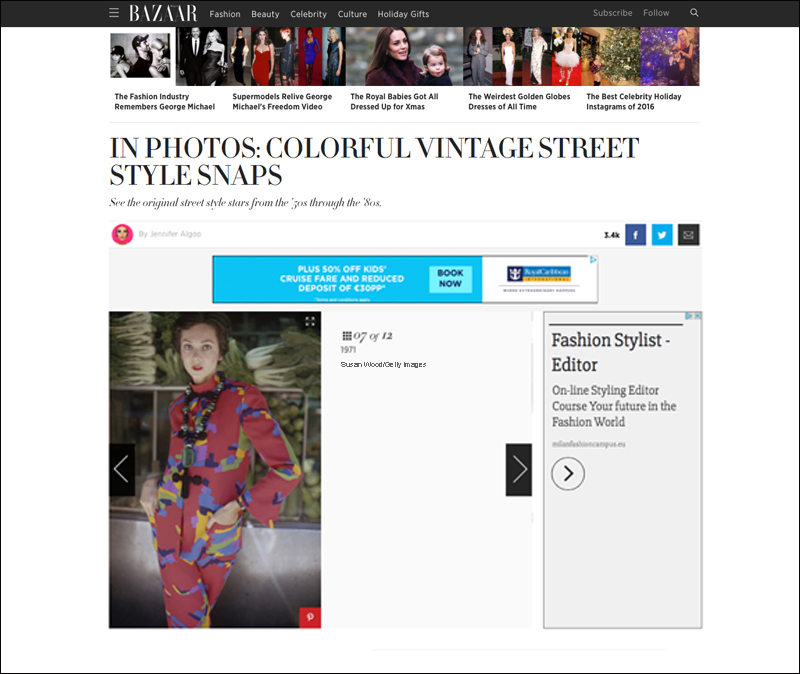Share article on Facebook
800x674 pixels.
635,235
